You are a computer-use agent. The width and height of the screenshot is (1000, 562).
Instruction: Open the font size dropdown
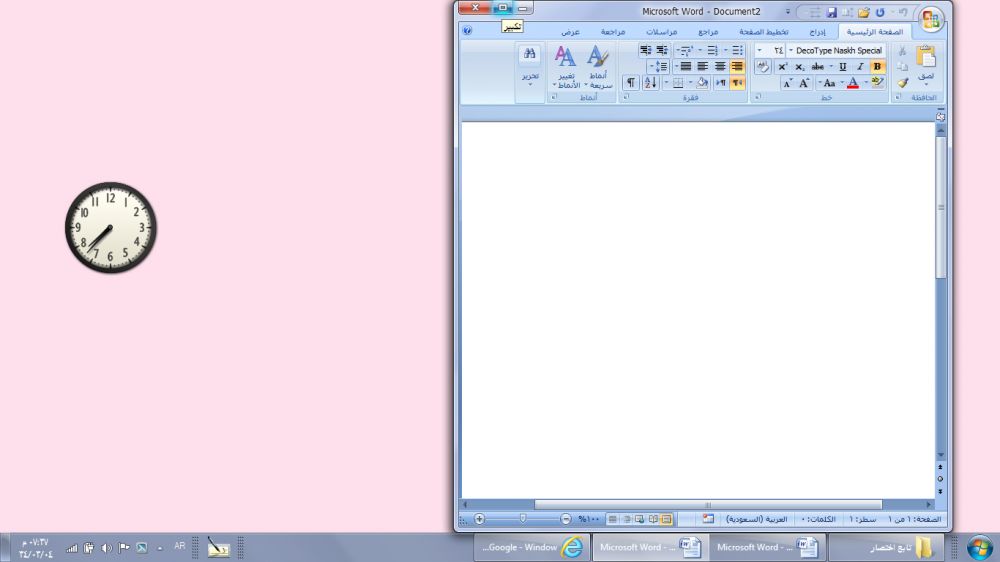(x=760, y=50)
